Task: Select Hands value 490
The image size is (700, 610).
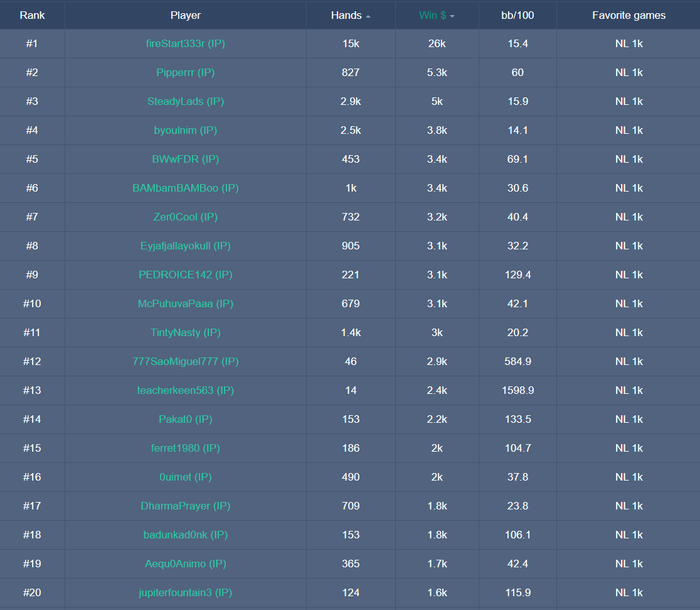Action: click(350, 477)
